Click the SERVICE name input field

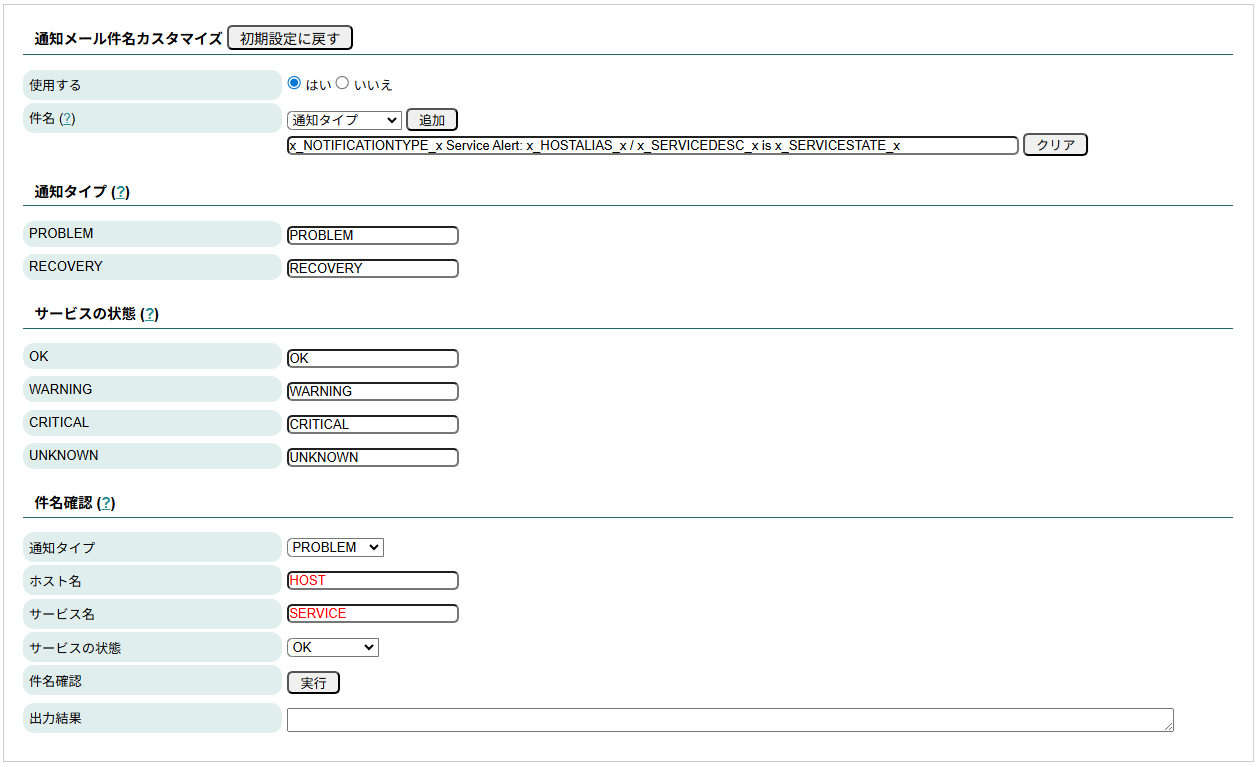[372, 613]
